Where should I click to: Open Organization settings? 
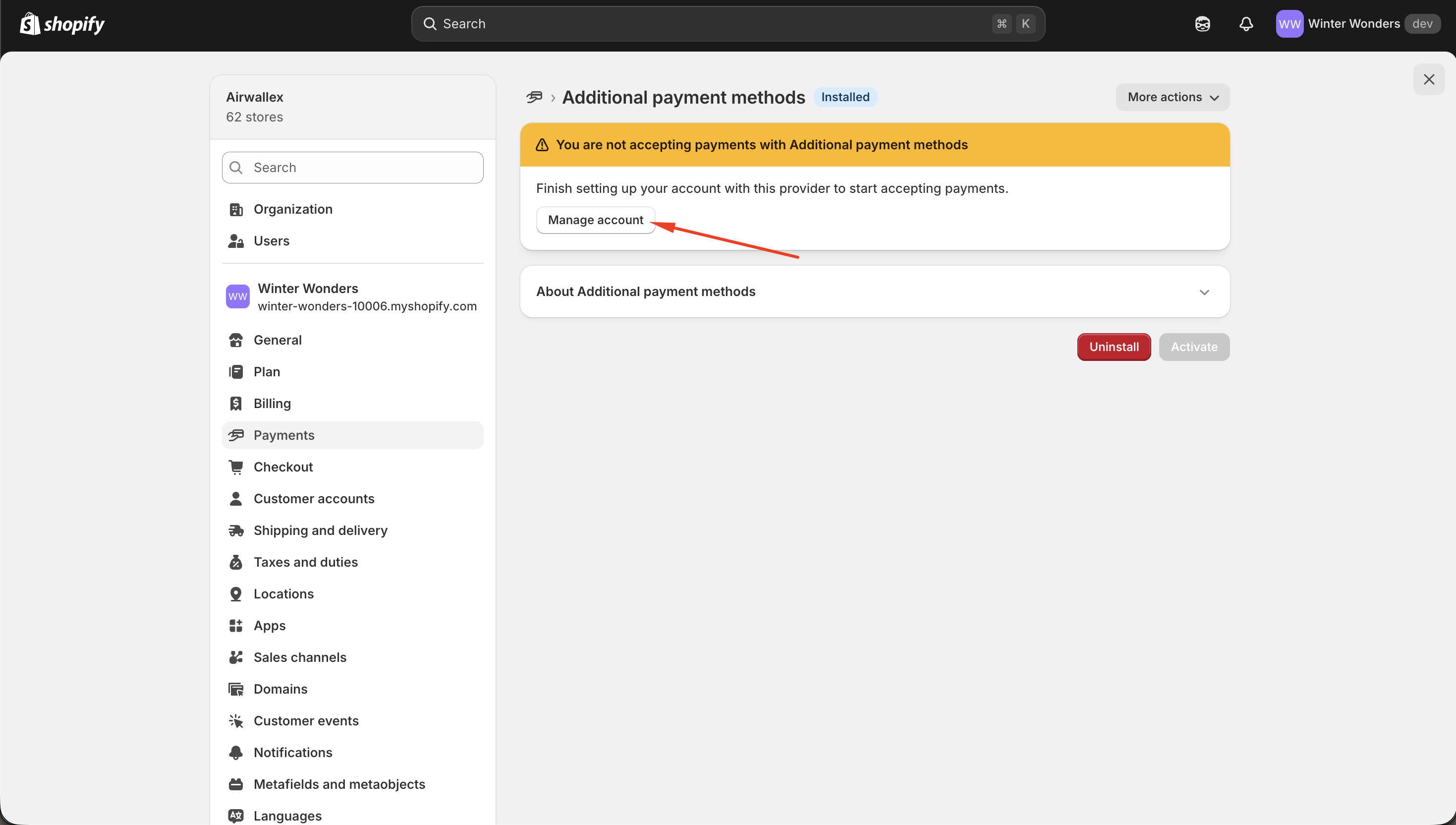353,210
